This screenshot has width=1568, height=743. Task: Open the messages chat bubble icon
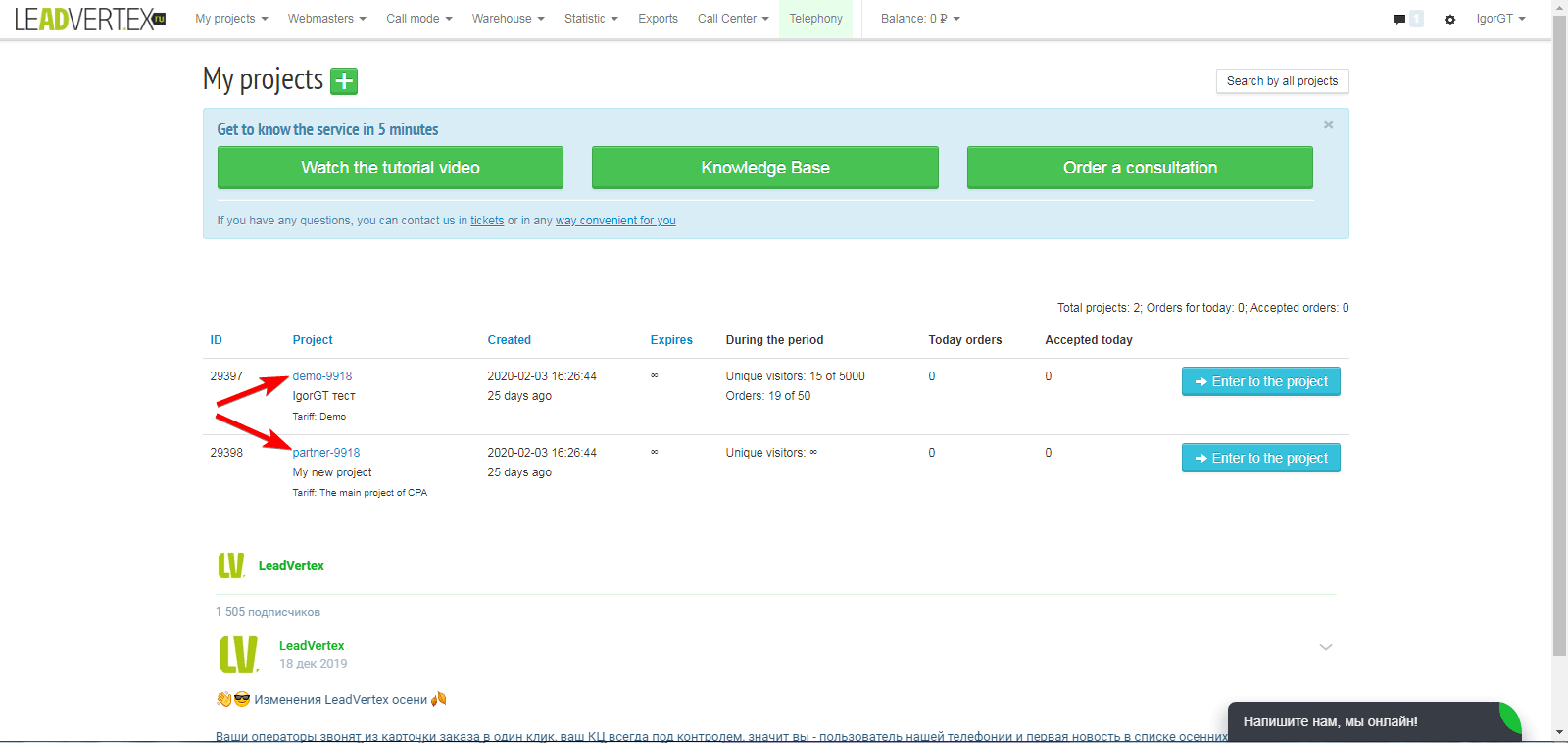(1398, 20)
